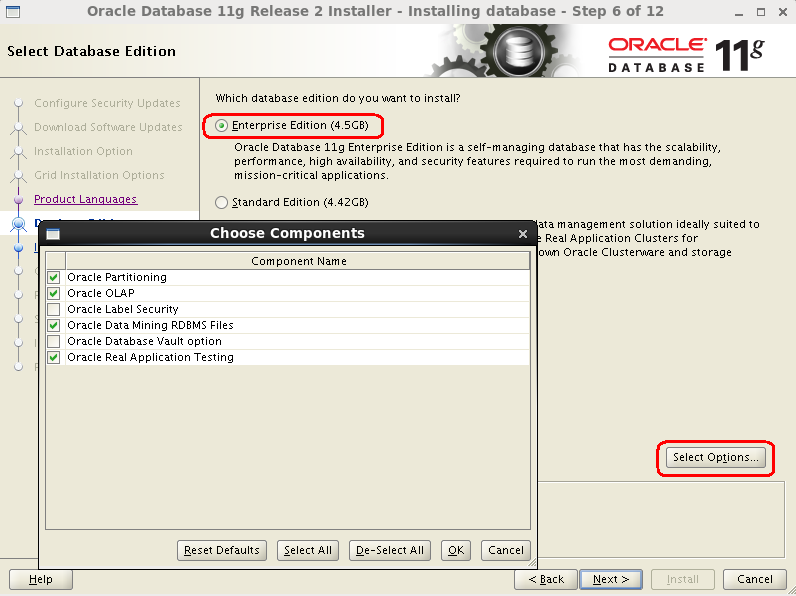Click the De-Select All button
This screenshot has height=596, width=796.
pos(390,550)
